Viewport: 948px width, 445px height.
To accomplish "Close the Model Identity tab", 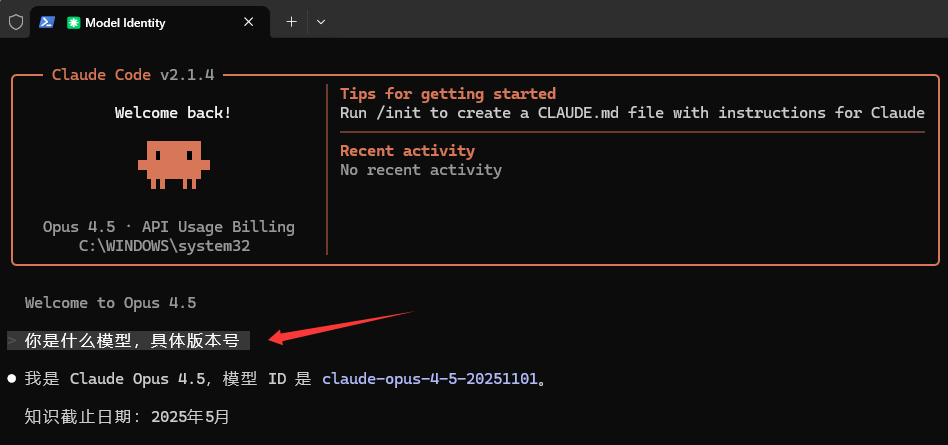I will pos(248,22).
